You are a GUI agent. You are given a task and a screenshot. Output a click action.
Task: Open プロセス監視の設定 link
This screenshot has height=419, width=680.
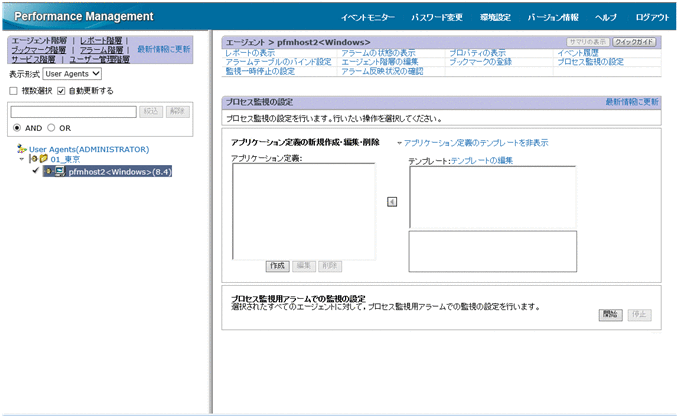[590, 62]
